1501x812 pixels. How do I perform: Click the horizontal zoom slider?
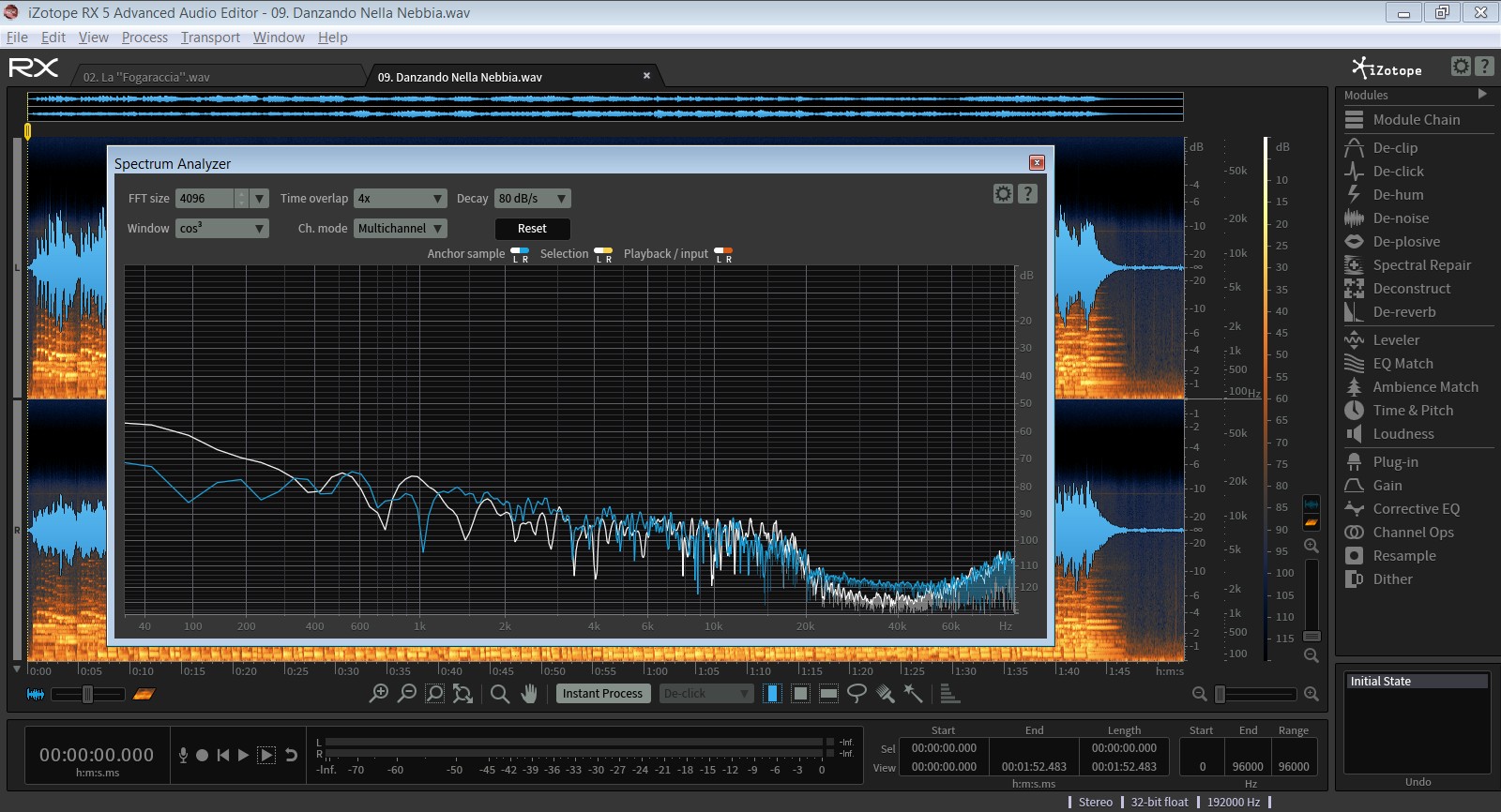point(1255,694)
